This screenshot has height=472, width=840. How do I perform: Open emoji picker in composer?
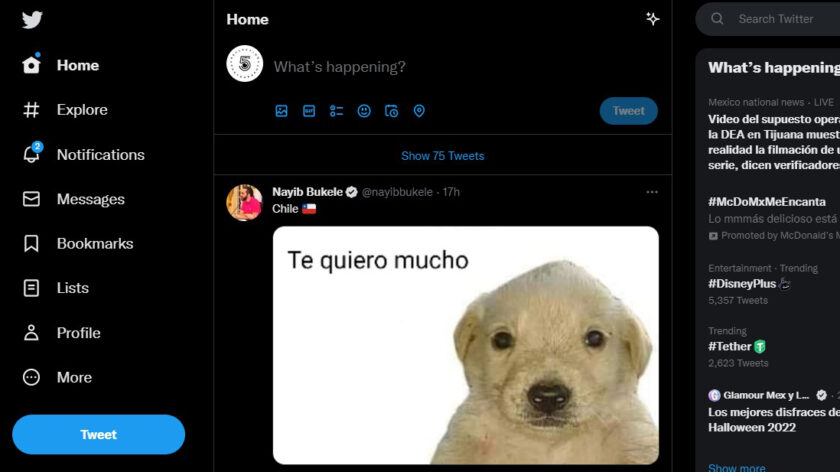[364, 111]
